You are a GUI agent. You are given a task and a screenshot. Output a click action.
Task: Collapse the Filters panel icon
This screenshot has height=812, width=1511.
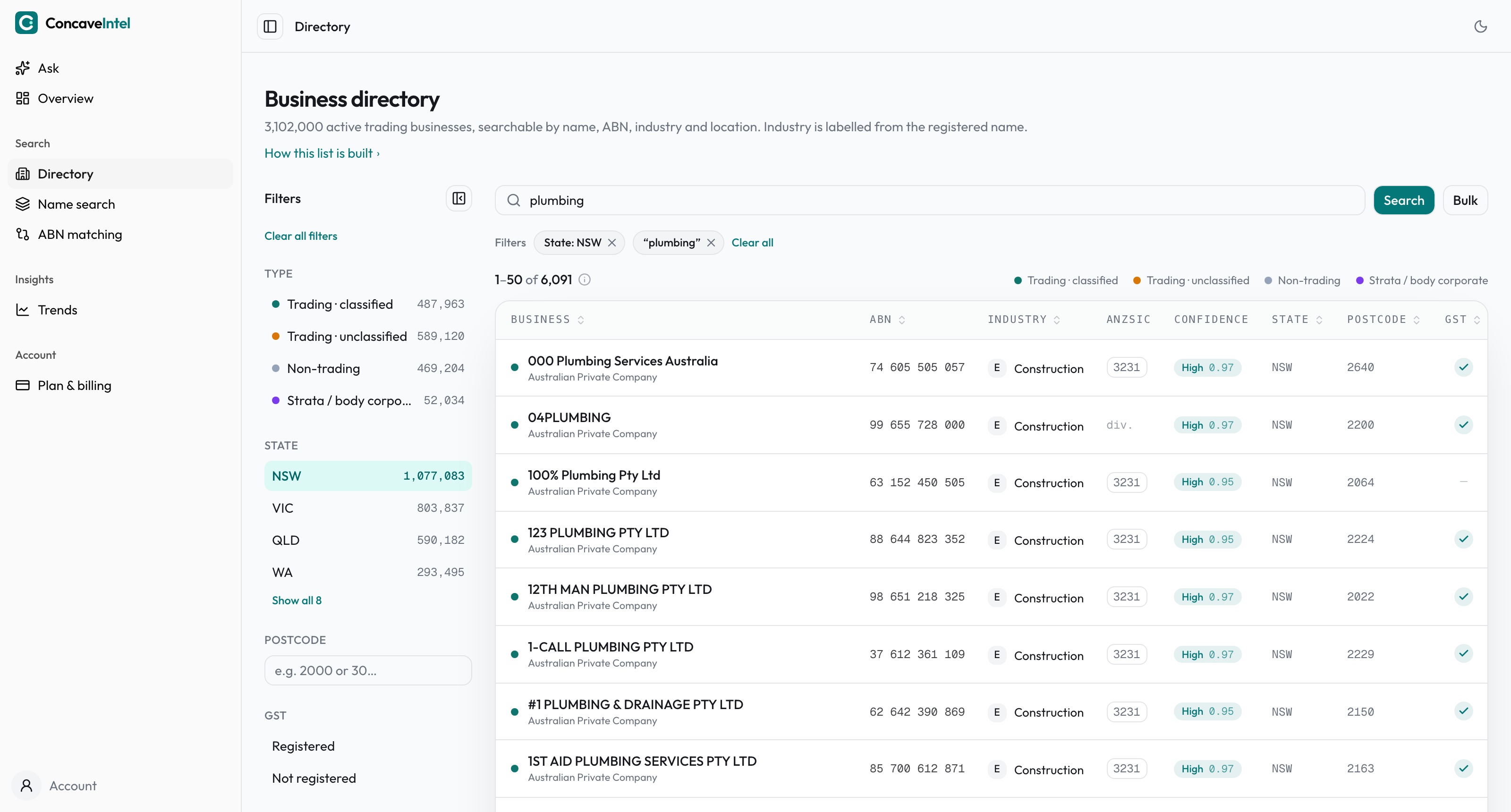pos(458,199)
